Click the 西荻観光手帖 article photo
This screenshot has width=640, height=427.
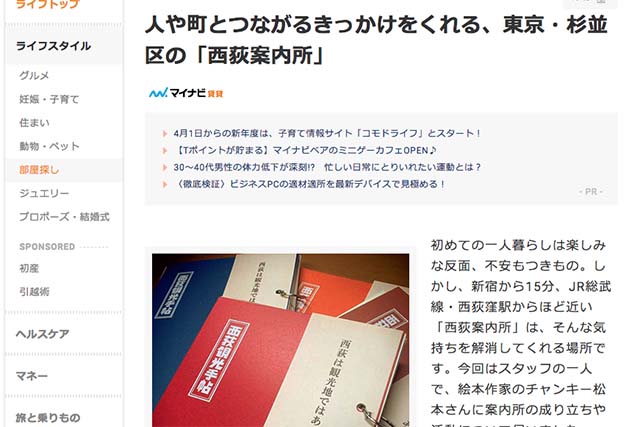[x=280, y=340]
